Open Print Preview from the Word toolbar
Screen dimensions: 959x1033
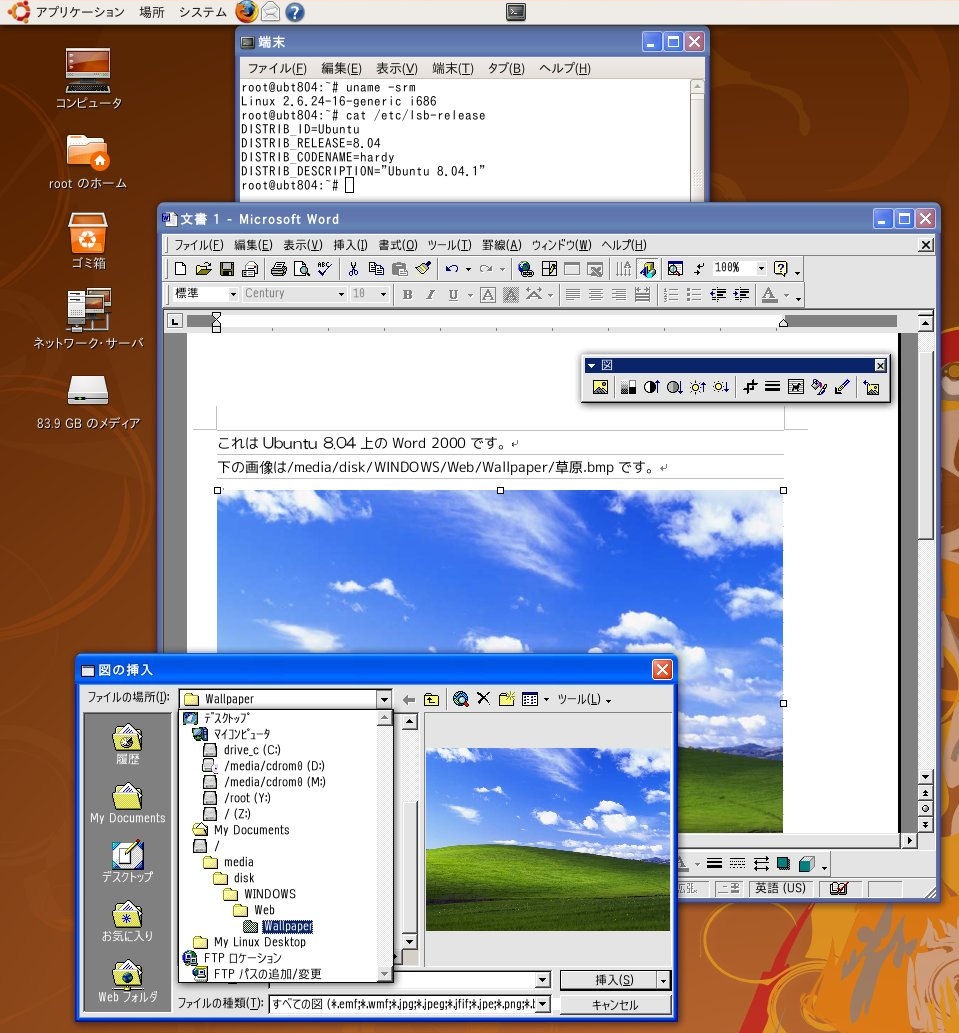(x=301, y=269)
